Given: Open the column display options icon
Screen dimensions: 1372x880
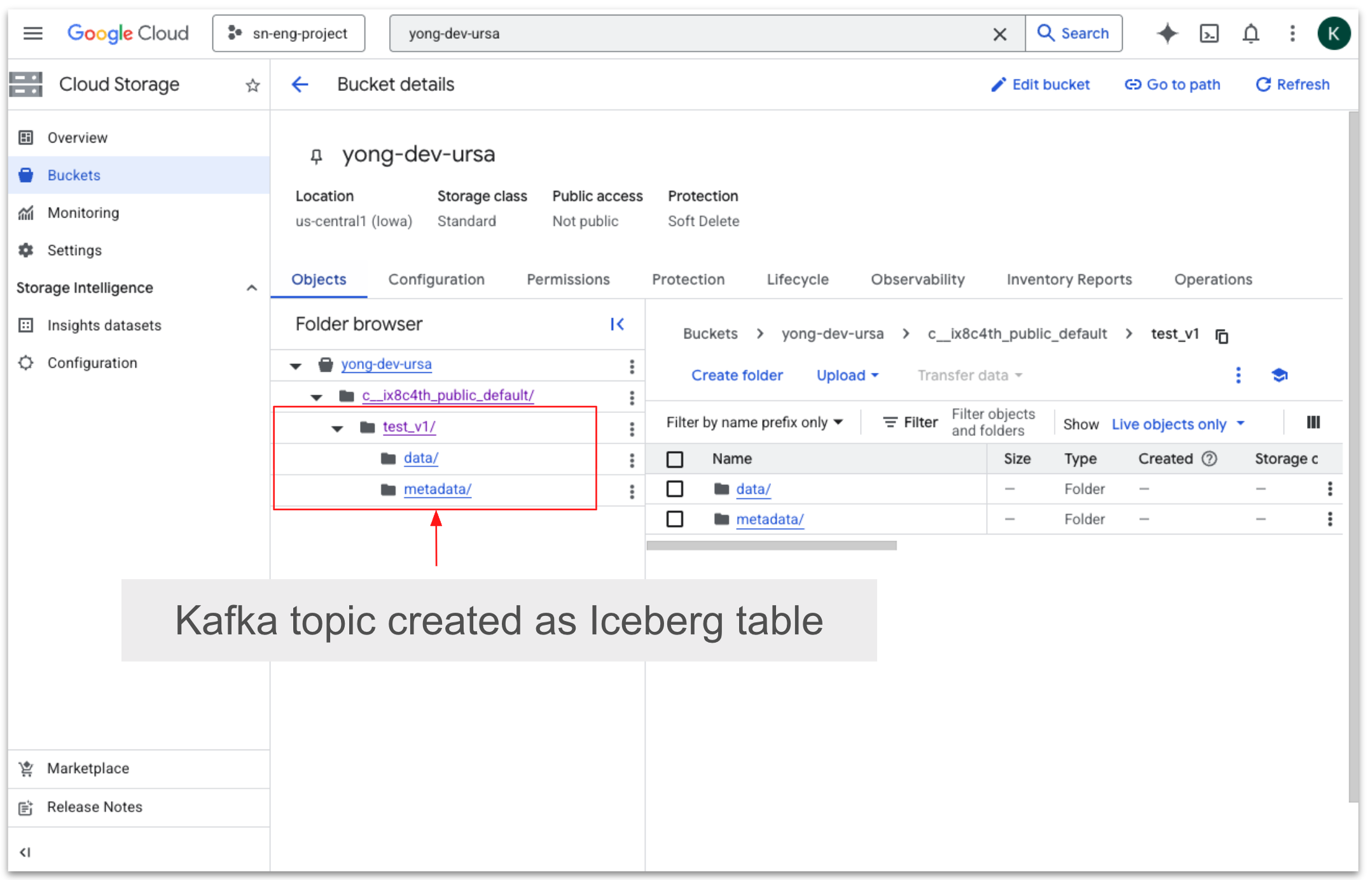Looking at the screenshot, I should [x=1313, y=423].
